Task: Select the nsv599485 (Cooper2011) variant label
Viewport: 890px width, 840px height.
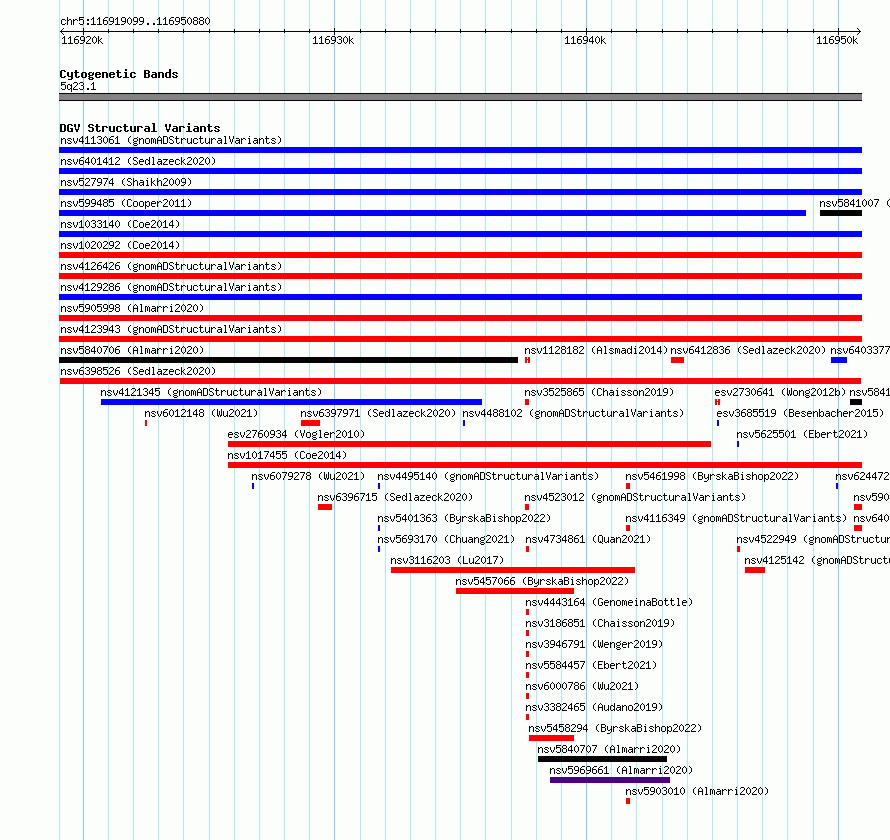Action: coord(126,203)
